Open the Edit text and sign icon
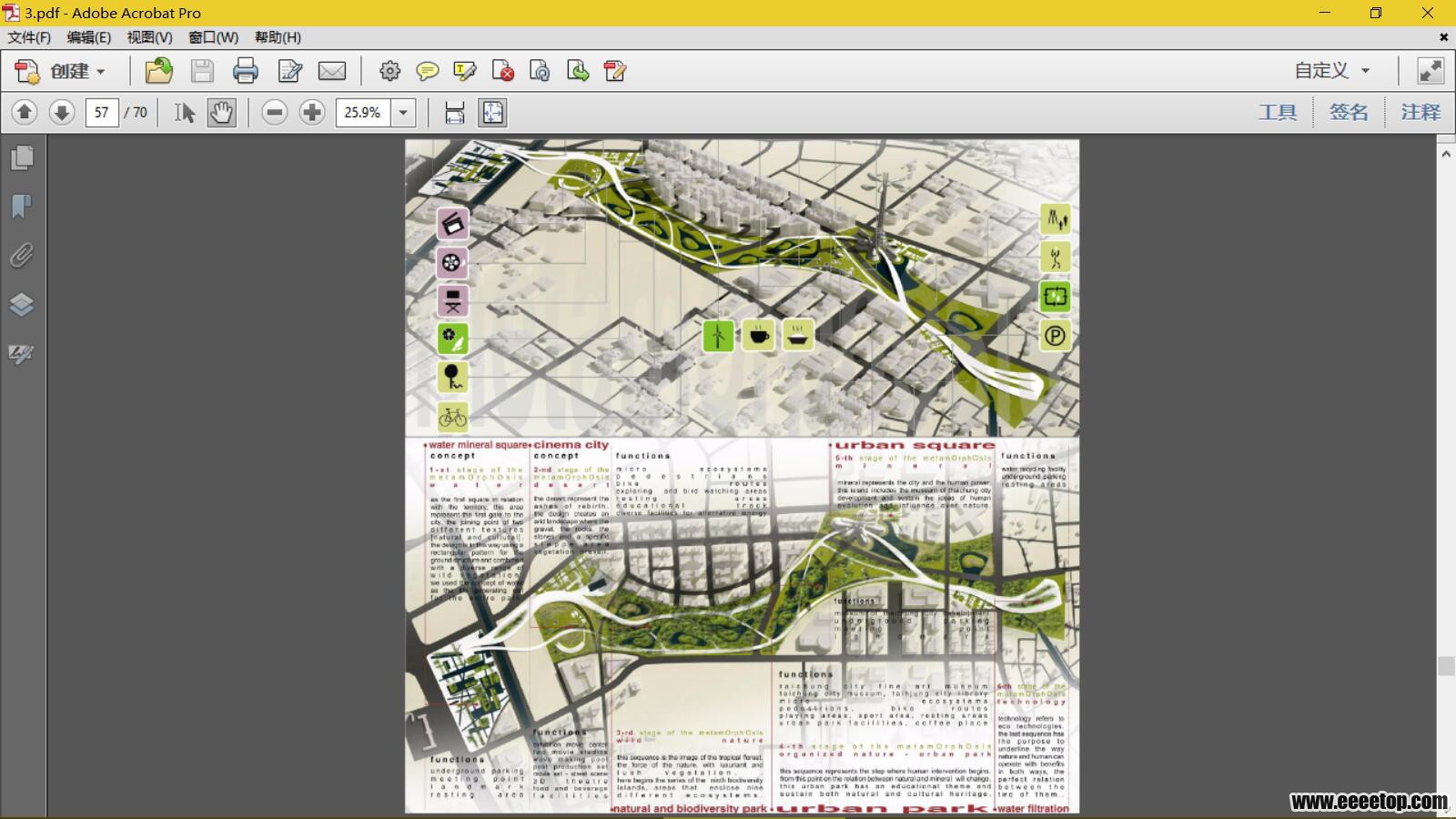Image resolution: width=1456 pixels, height=819 pixels. coord(290,71)
